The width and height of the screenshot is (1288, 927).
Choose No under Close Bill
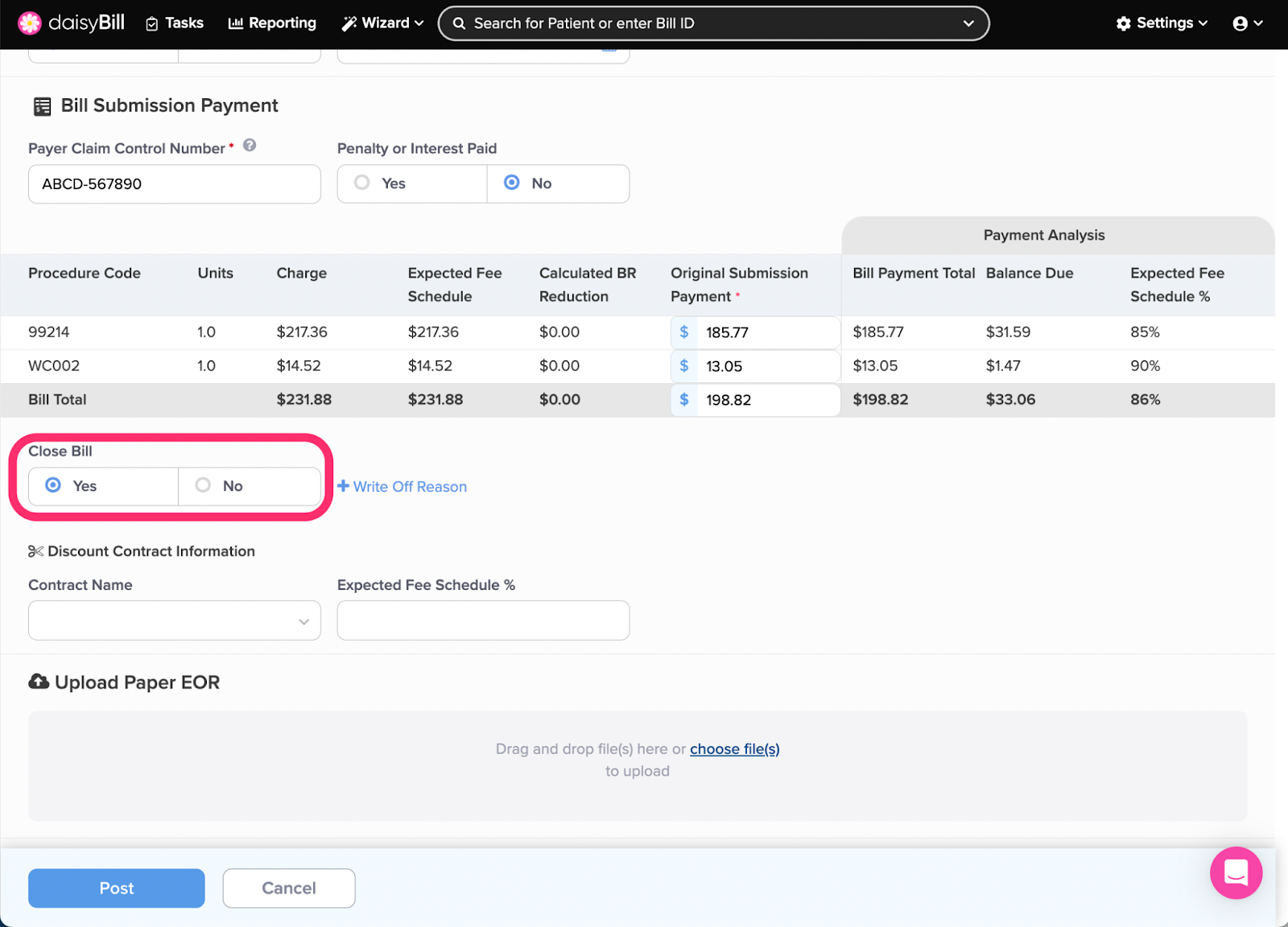pyautogui.click(x=204, y=485)
